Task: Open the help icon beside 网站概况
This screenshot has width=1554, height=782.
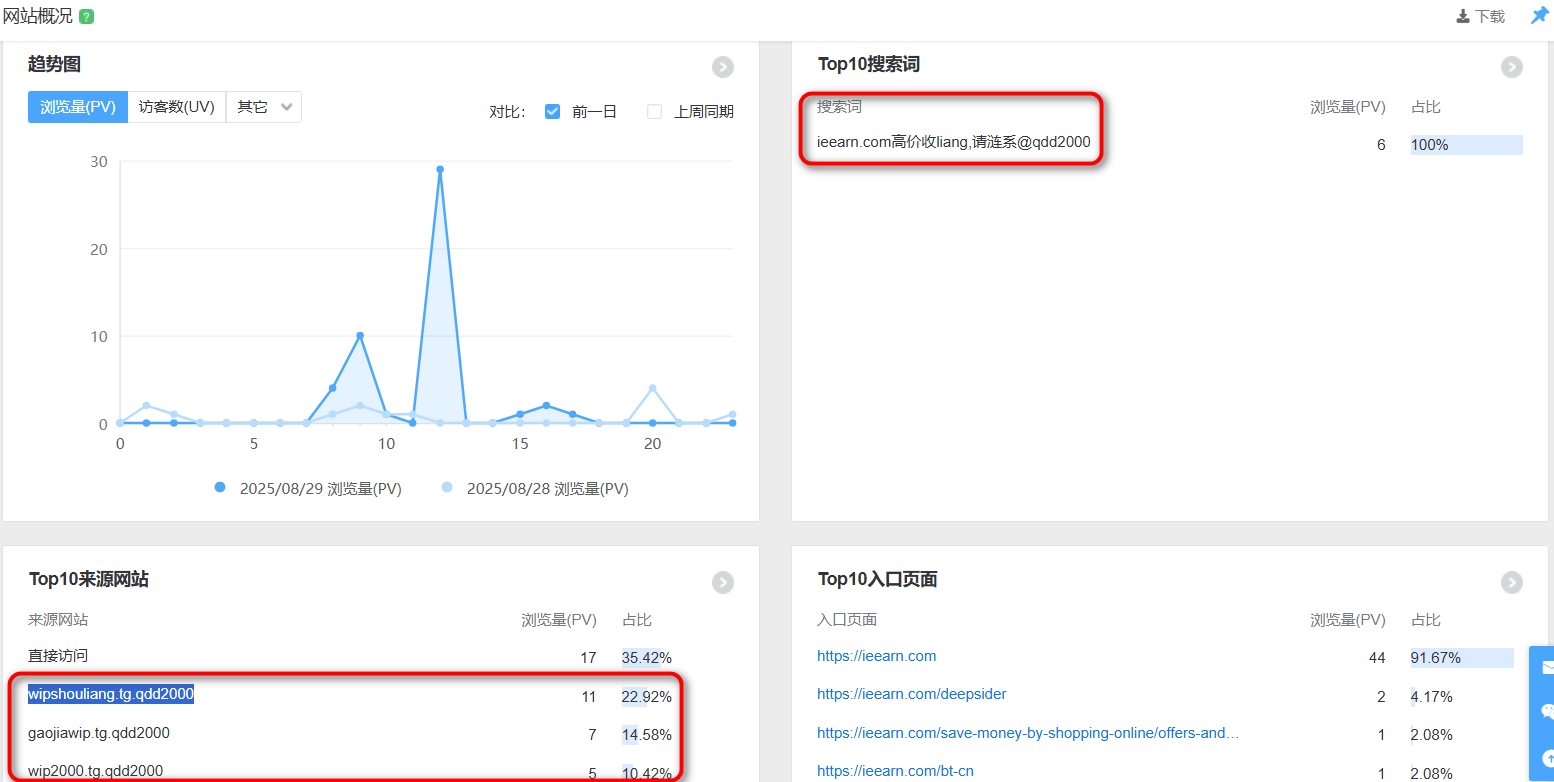Action: pos(86,16)
